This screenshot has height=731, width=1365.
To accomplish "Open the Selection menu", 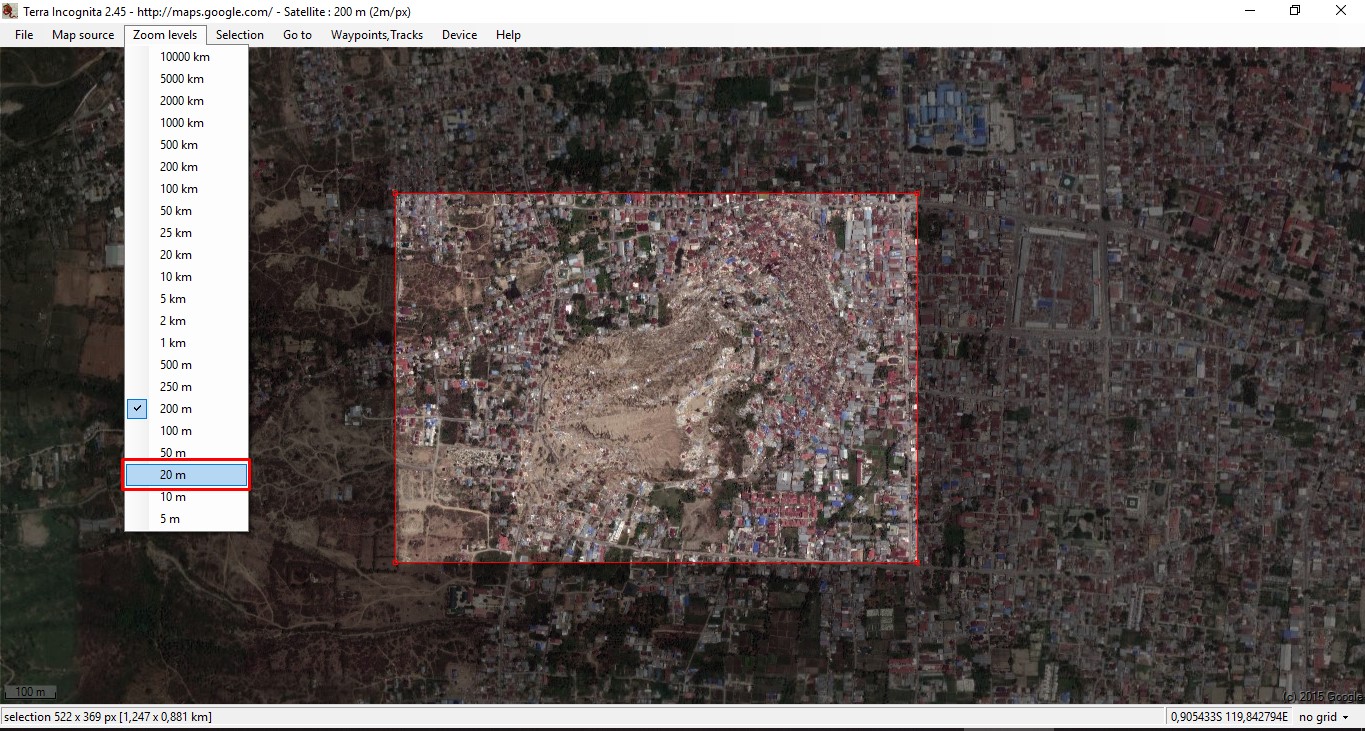I will coord(240,35).
